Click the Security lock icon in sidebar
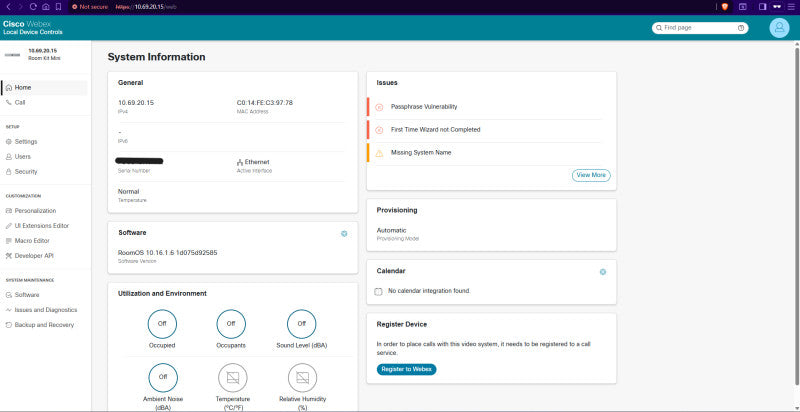Viewport: 800px width, 412px height. [9, 172]
